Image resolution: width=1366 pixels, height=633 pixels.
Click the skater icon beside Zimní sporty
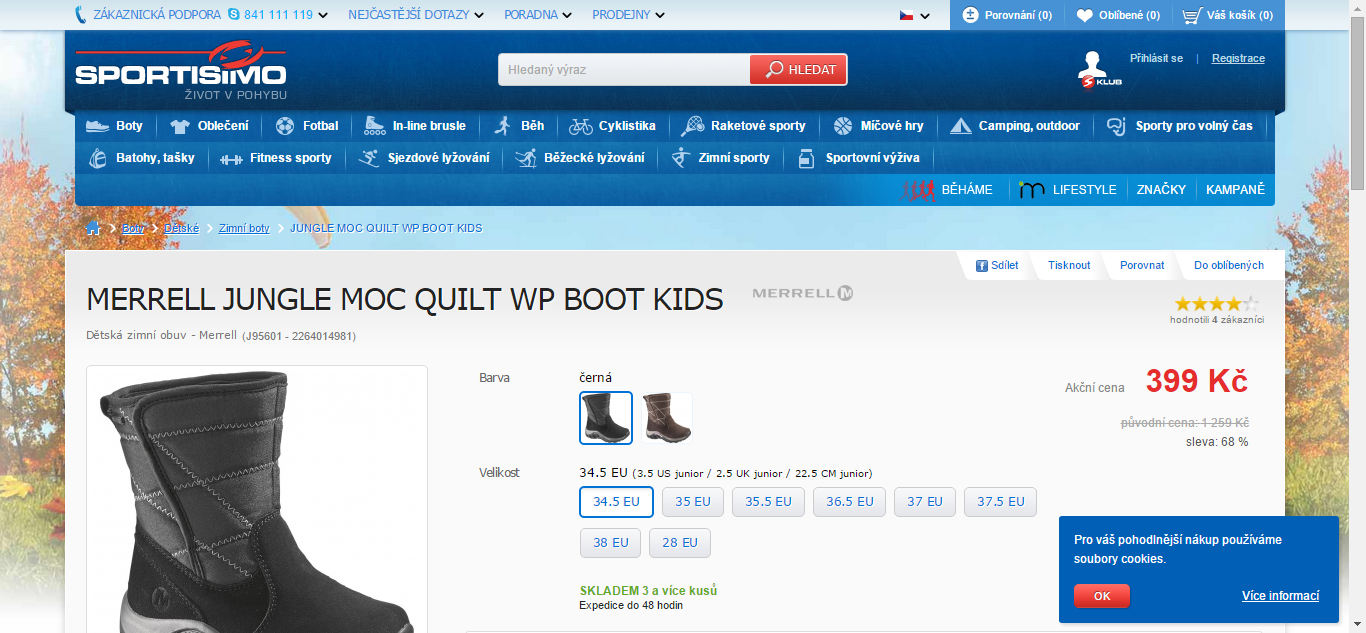681,157
